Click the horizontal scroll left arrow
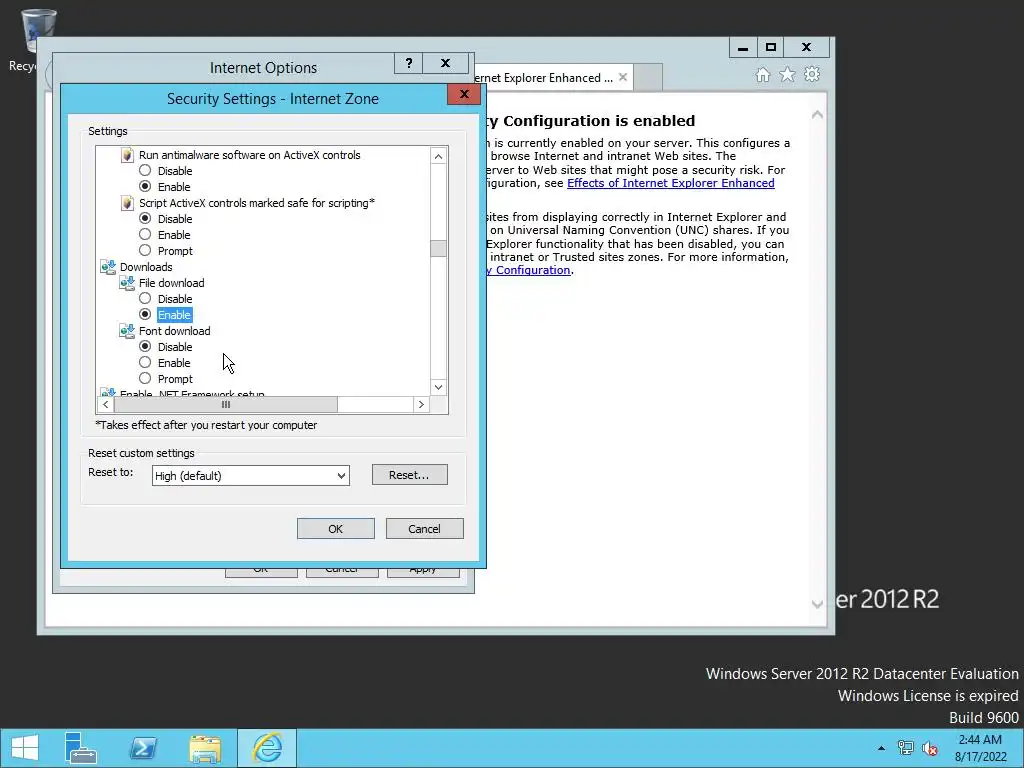 pos(106,405)
